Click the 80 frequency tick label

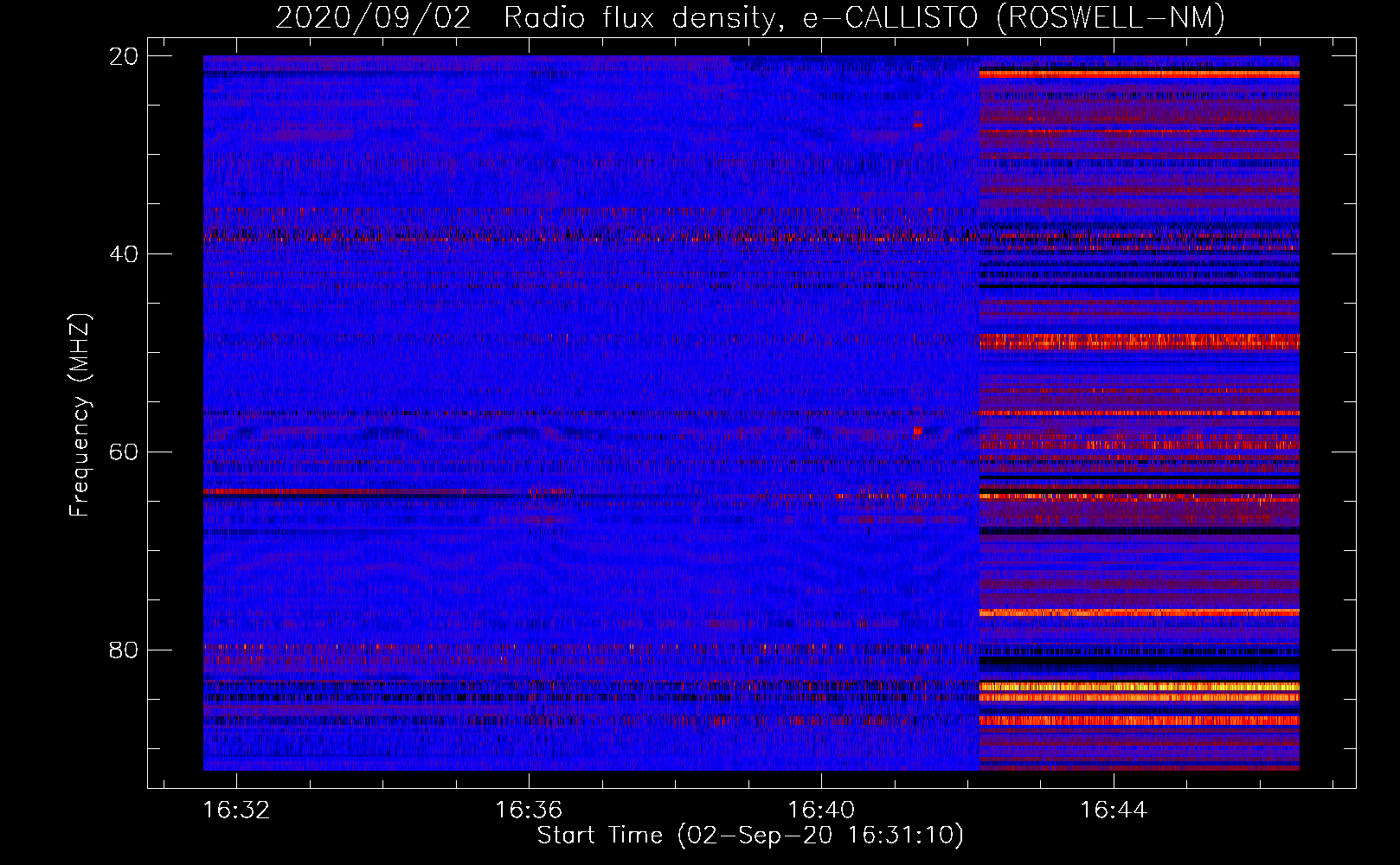[125, 650]
